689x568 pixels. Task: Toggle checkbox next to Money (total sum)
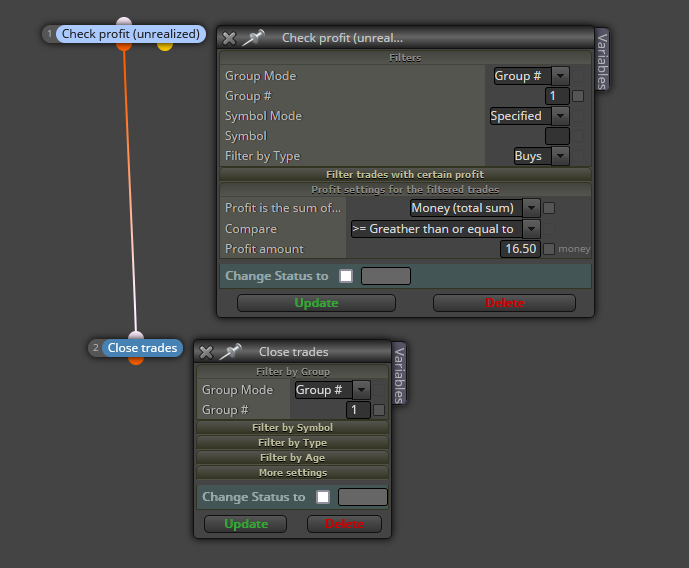coord(549,208)
